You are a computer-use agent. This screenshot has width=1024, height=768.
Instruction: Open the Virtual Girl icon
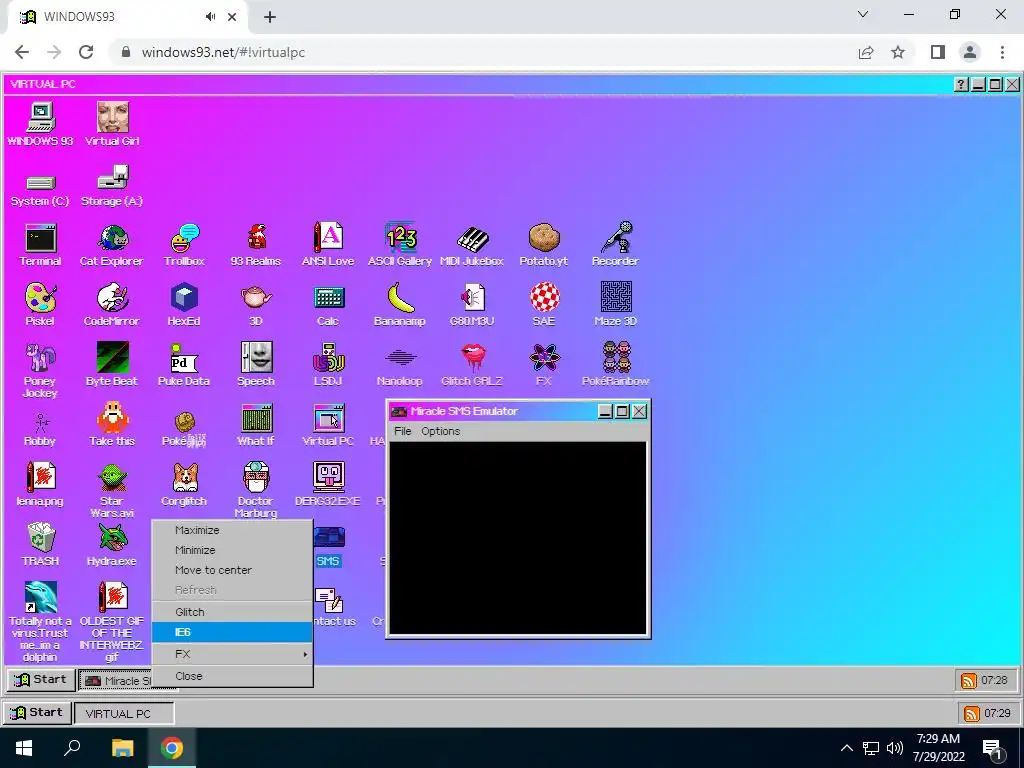pos(112,124)
